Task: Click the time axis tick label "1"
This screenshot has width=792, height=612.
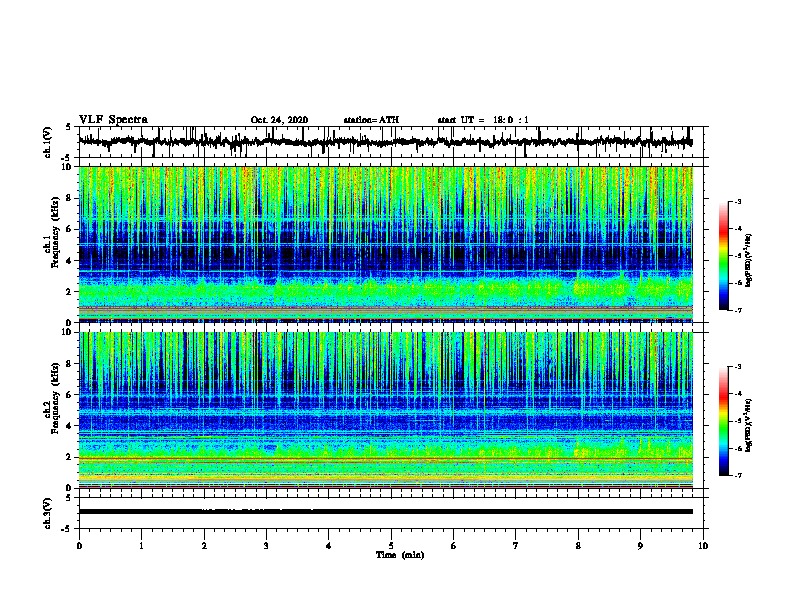Action: tap(141, 546)
